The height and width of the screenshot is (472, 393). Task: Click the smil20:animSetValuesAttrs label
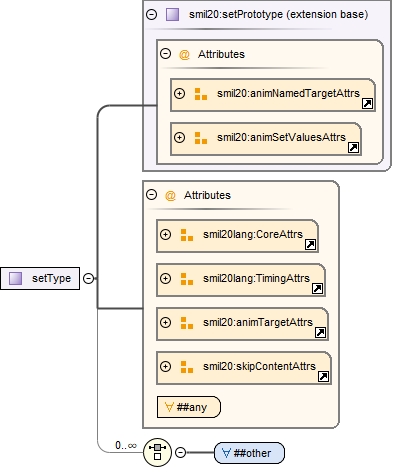(x=281, y=137)
